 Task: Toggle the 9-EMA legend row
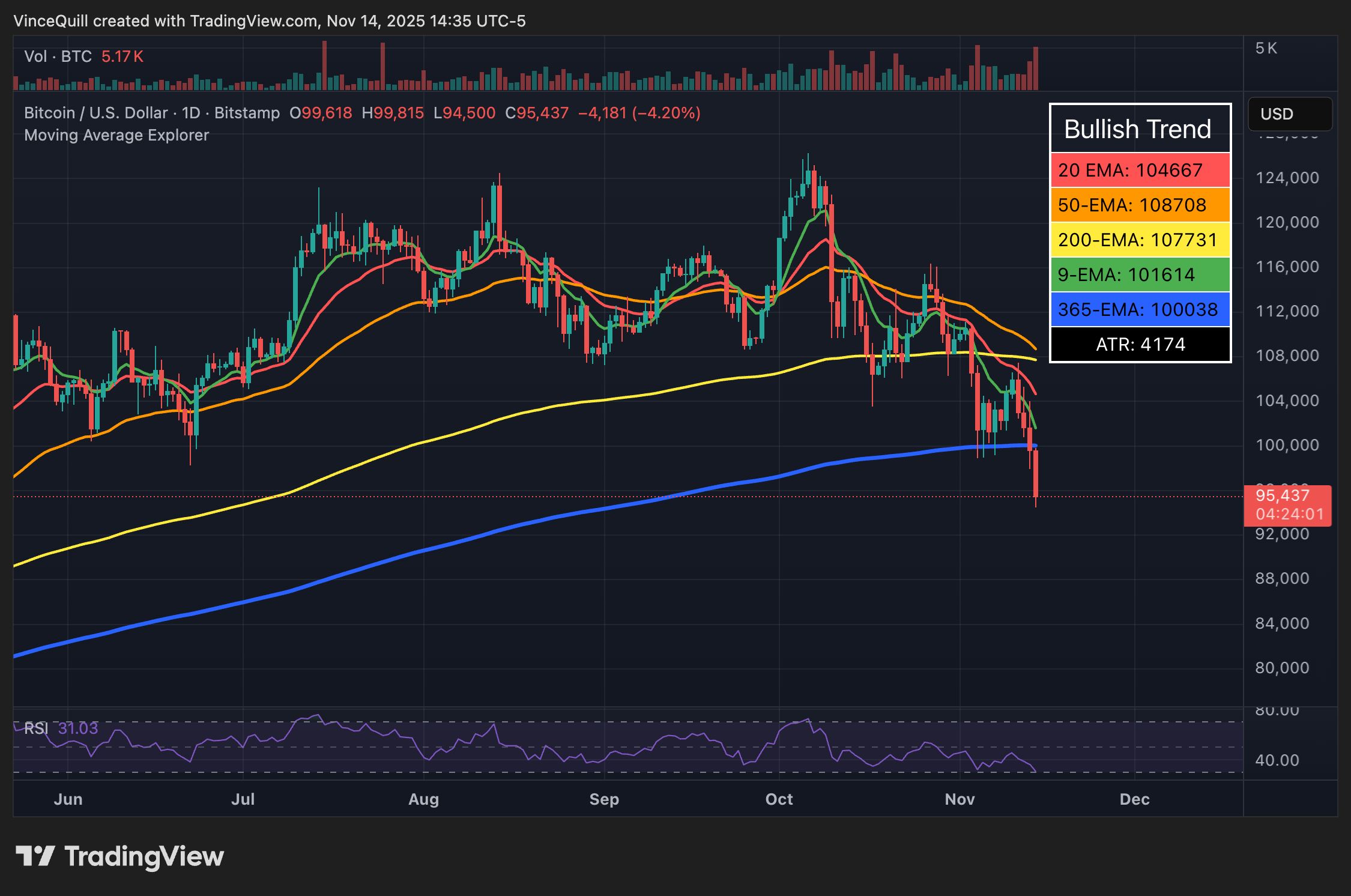click(x=1139, y=274)
